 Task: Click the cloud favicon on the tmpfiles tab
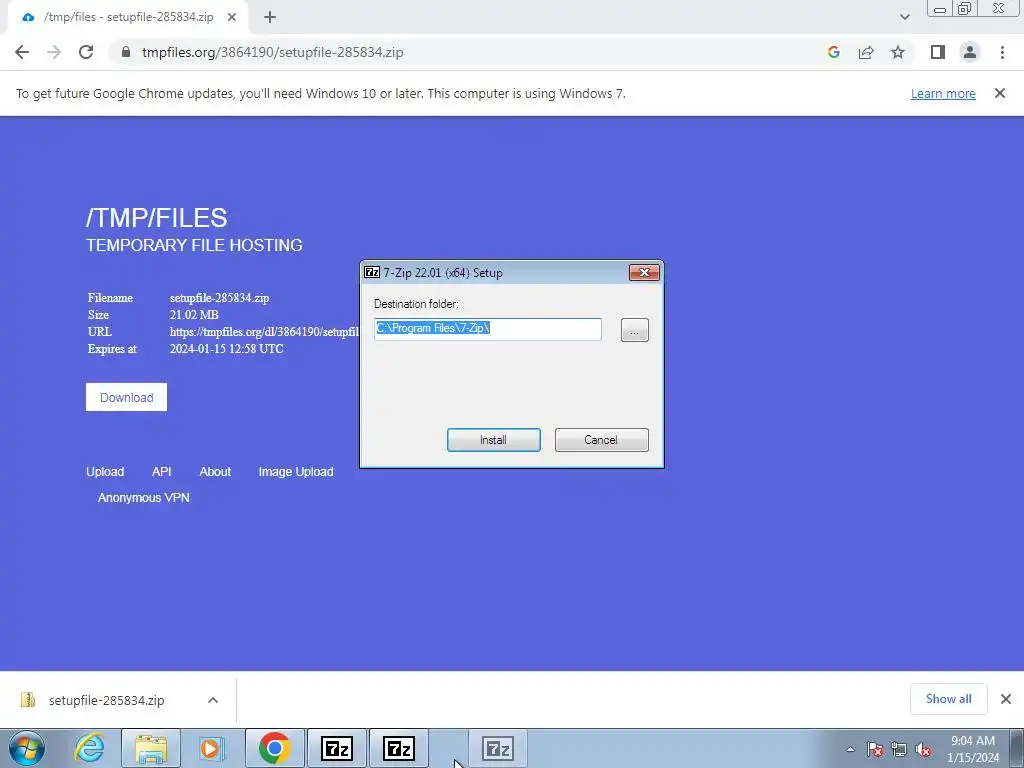(28, 17)
